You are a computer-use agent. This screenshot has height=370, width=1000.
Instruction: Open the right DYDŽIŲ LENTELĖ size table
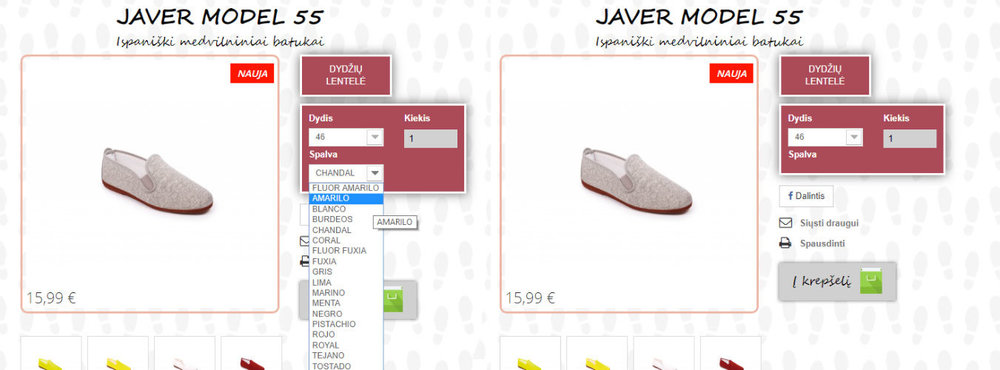tap(825, 75)
